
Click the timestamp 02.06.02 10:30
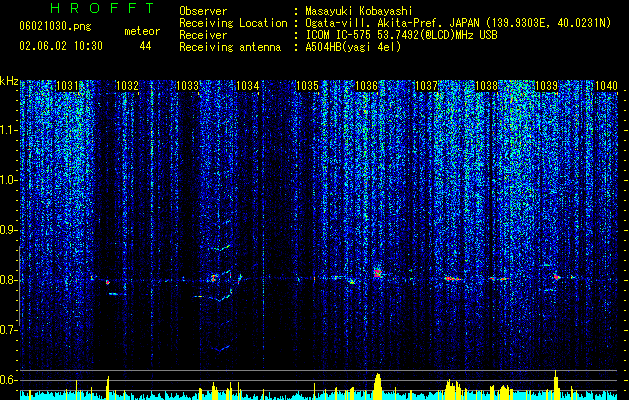(x=61, y=46)
